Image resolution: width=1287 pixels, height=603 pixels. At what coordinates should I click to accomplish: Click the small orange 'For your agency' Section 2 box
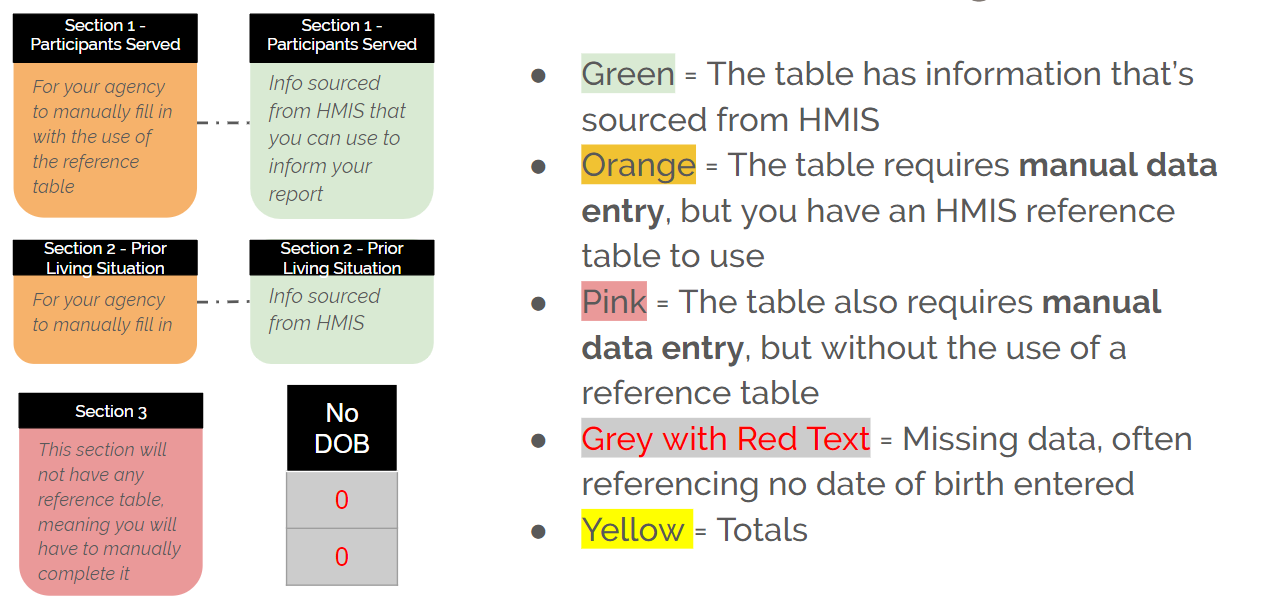point(105,320)
